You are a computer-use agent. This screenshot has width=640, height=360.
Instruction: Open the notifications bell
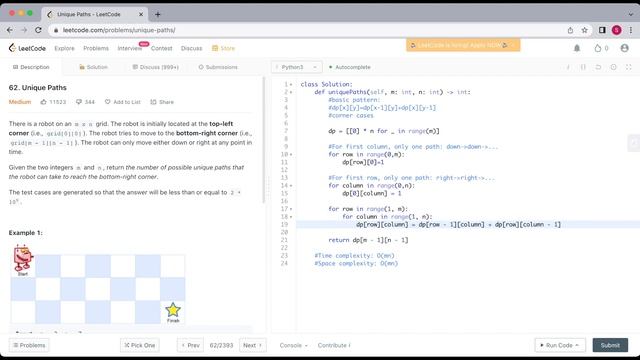click(577, 48)
